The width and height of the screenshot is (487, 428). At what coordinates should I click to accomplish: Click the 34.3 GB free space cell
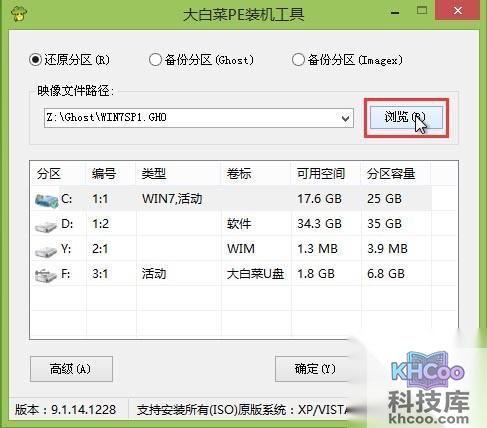tap(319, 224)
